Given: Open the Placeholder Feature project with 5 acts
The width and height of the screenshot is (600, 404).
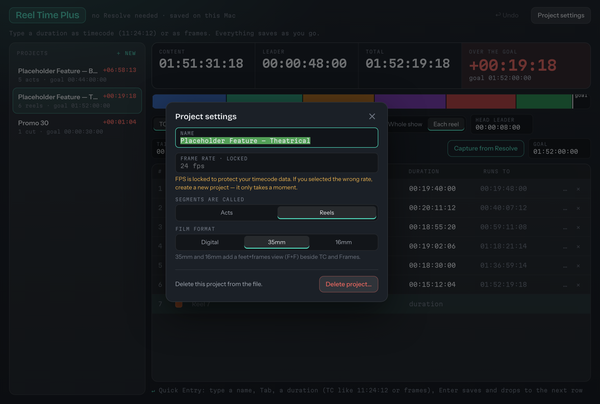Looking at the screenshot, I should tap(77, 75).
